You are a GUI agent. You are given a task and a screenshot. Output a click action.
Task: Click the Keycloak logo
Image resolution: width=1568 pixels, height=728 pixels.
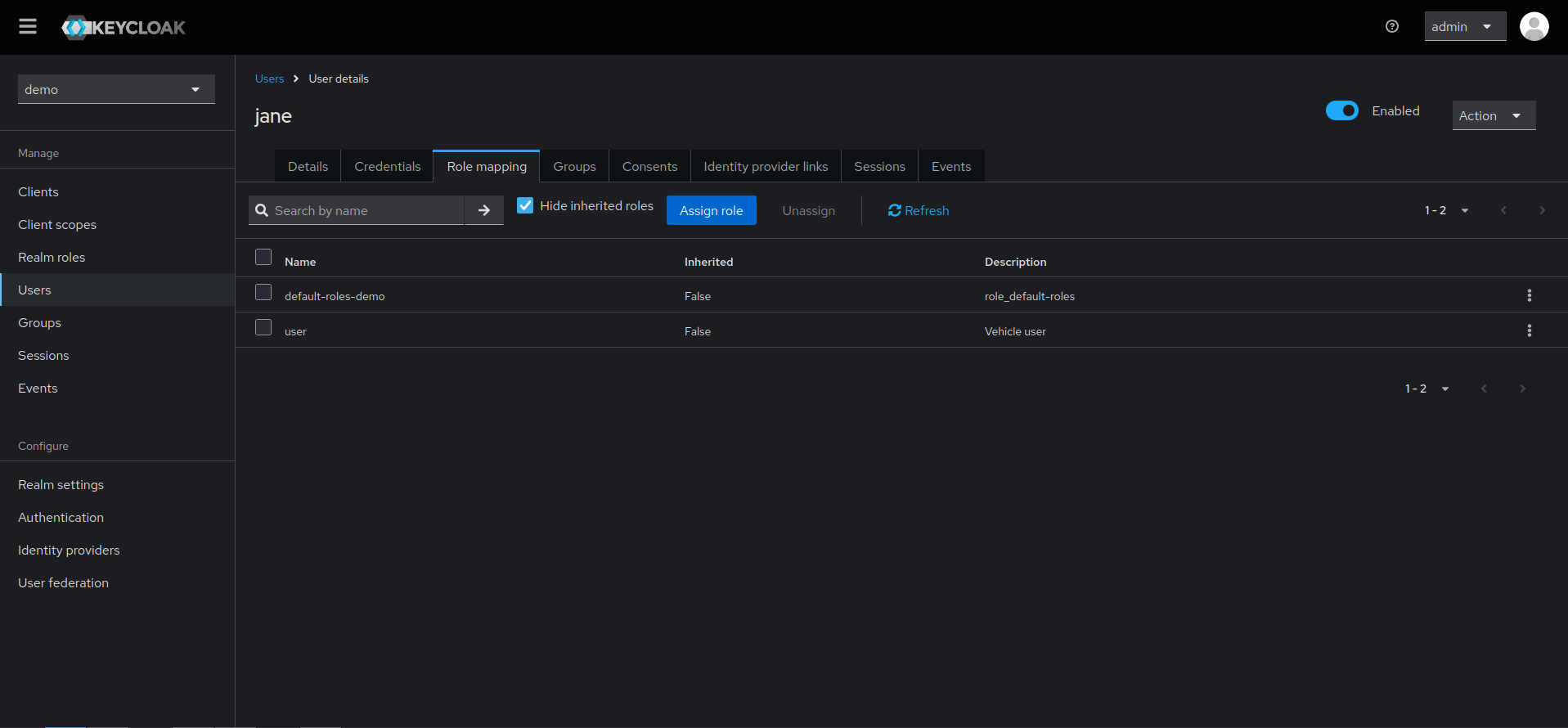(124, 28)
